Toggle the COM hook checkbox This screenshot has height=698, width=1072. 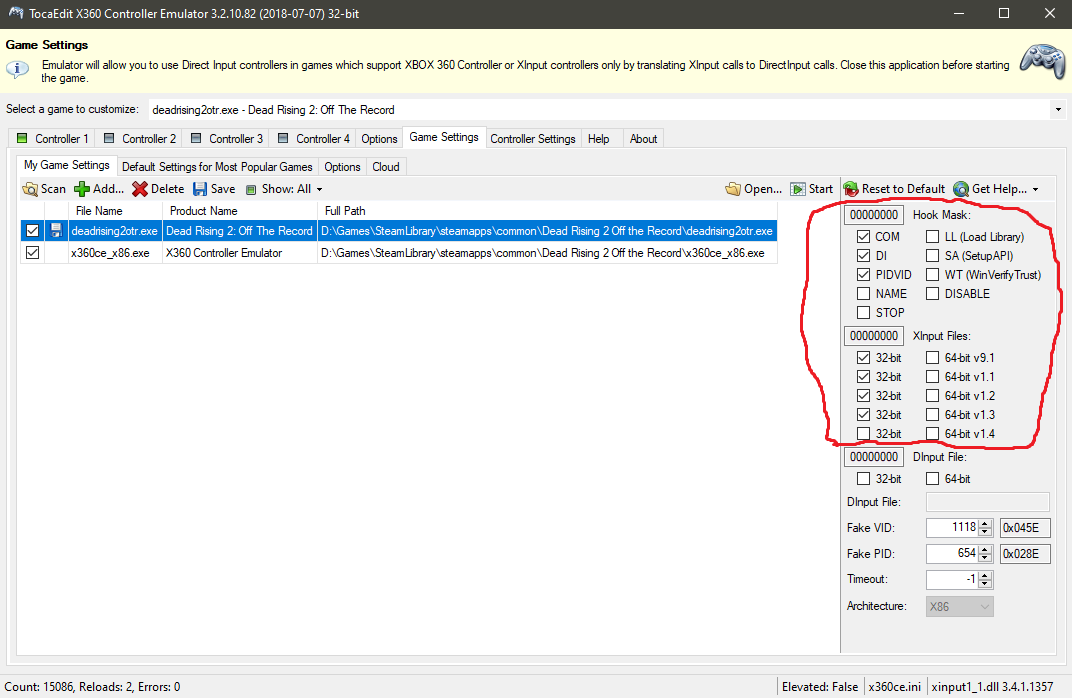pos(863,237)
